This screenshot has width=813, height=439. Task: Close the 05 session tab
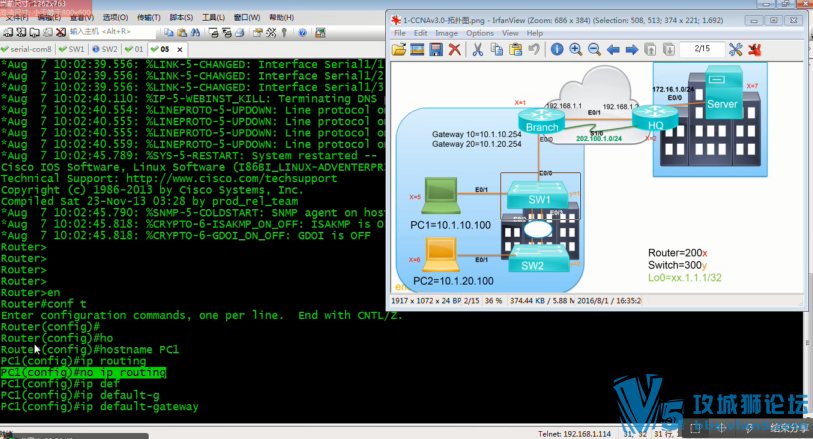pos(180,50)
